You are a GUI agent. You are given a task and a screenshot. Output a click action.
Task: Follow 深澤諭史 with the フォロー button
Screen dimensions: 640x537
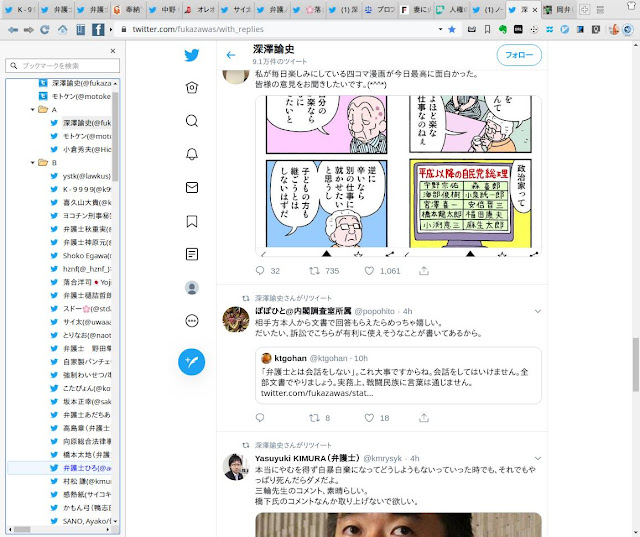click(519, 55)
